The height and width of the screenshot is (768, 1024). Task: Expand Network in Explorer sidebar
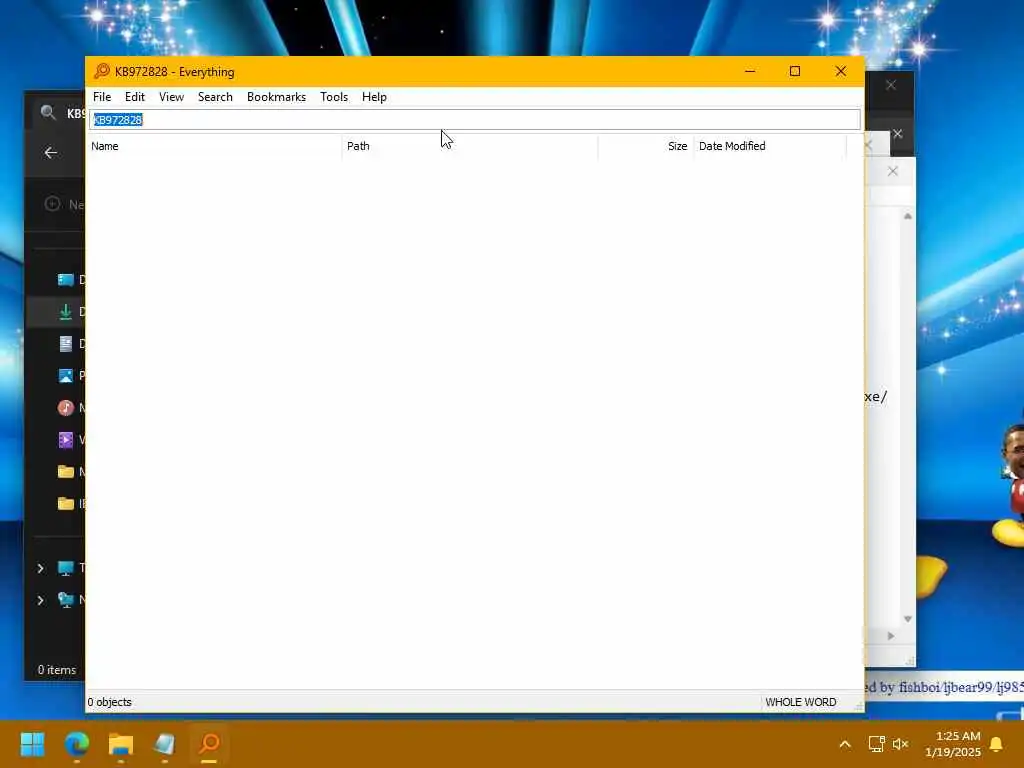pyautogui.click(x=40, y=600)
